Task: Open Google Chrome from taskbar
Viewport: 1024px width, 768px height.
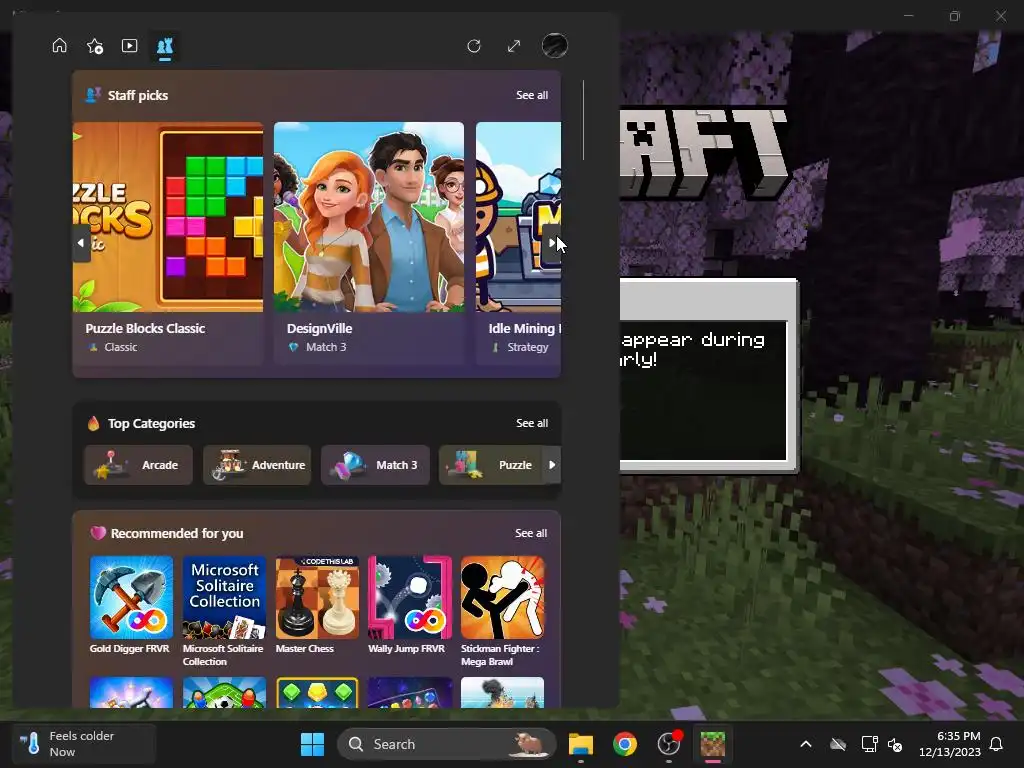Action: click(x=625, y=744)
